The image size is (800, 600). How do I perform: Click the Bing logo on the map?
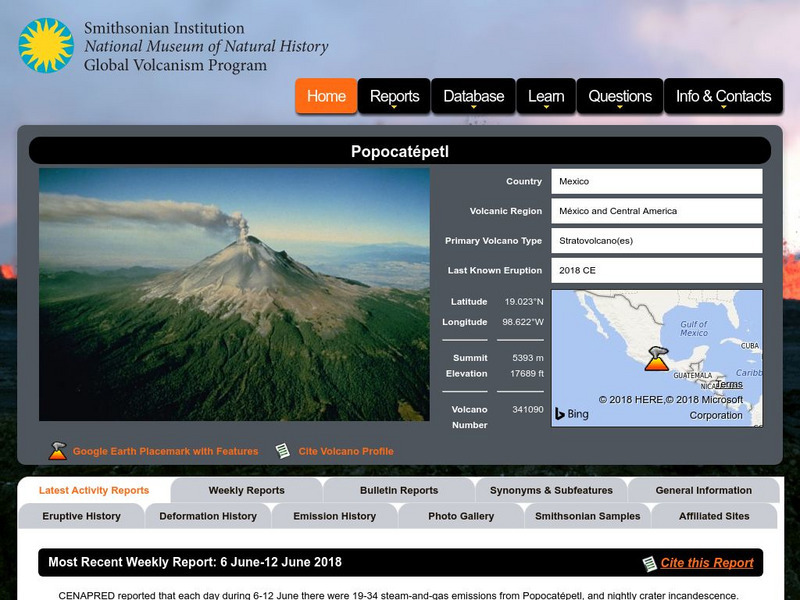pos(571,413)
